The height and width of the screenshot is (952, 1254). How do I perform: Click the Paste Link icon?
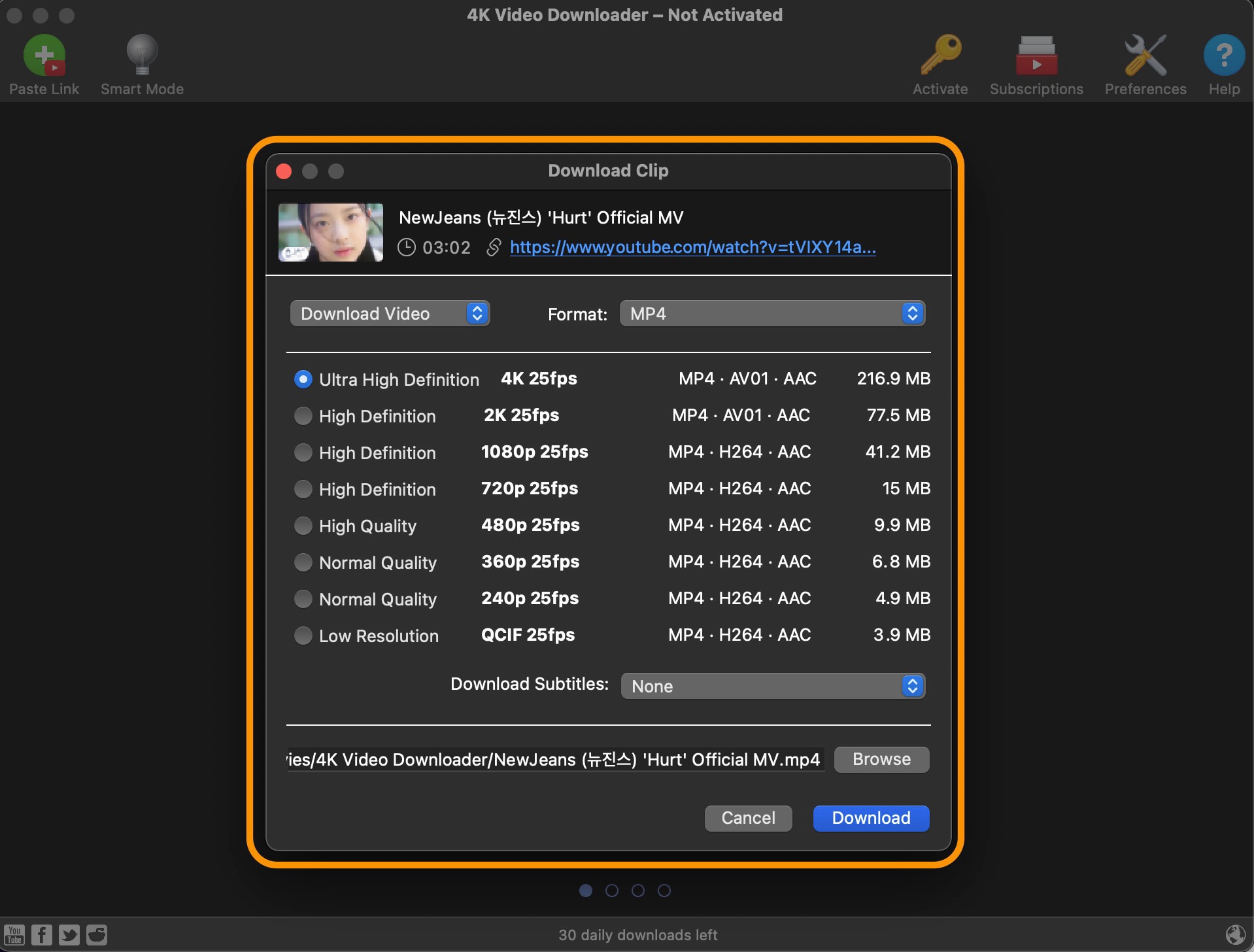pos(44,56)
